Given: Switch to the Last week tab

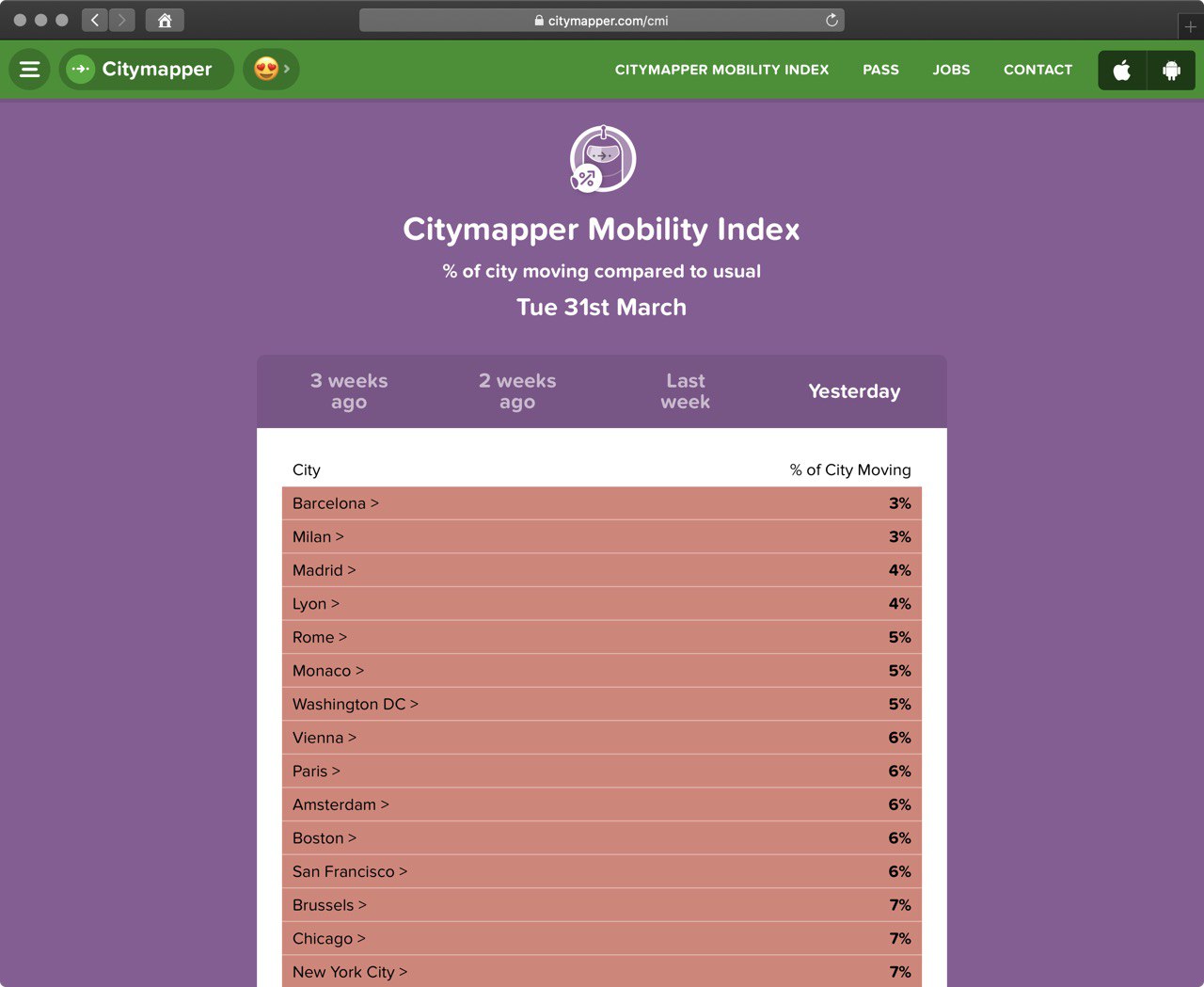Looking at the screenshot, I should click(686, 391).
